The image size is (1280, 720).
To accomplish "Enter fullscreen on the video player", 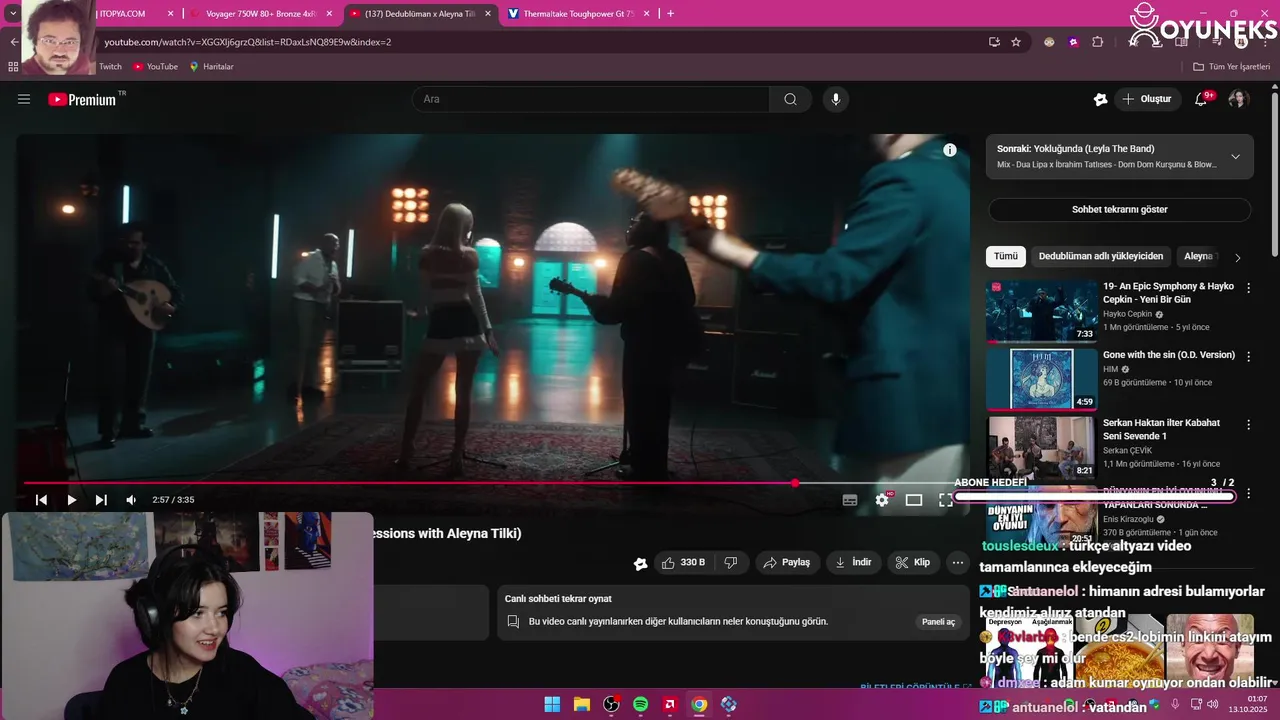I will [x=945, y=500].
